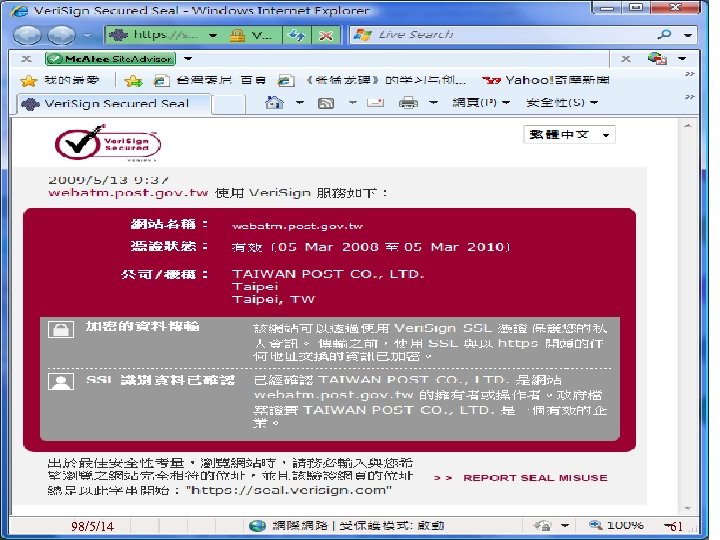This screenshot has width=720, height=540.
Task: Click the Print icon
Action: tap(408, 102)
